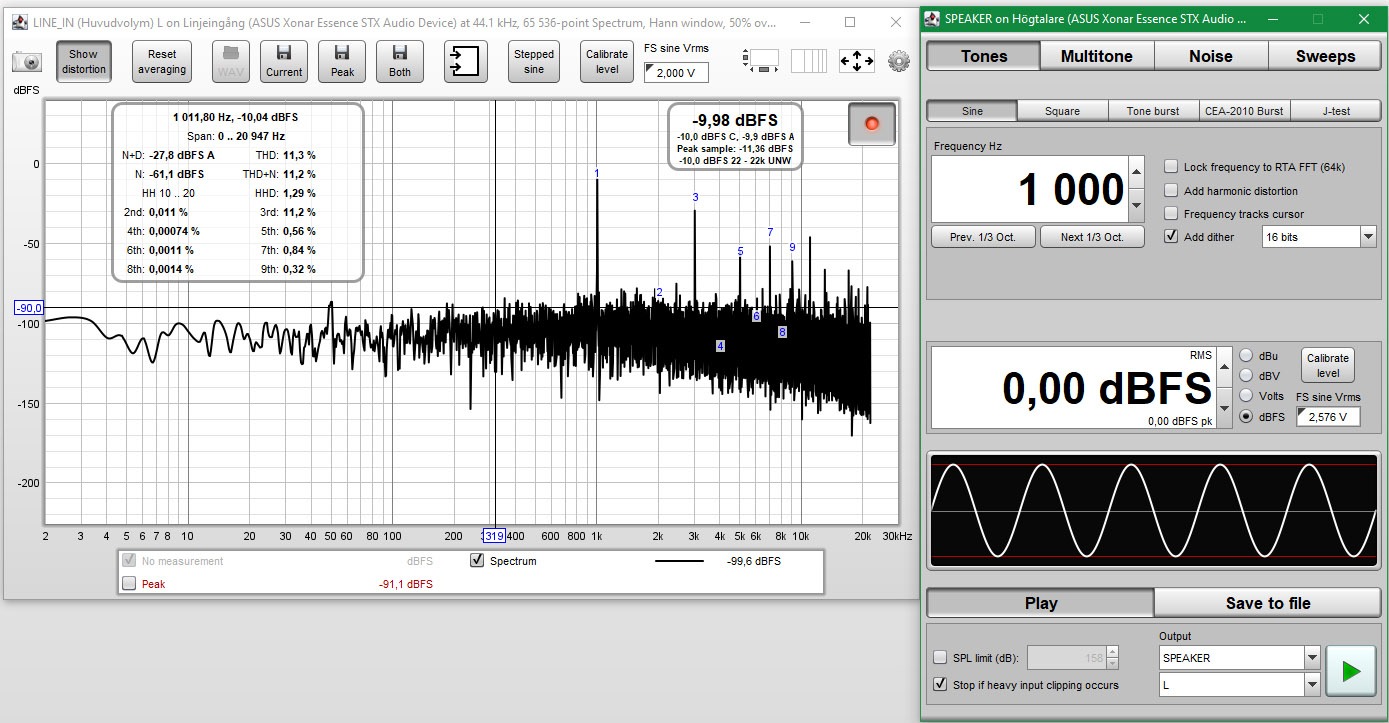
Task: Click the greyed-out WAV folder icon
Action: 230,61
